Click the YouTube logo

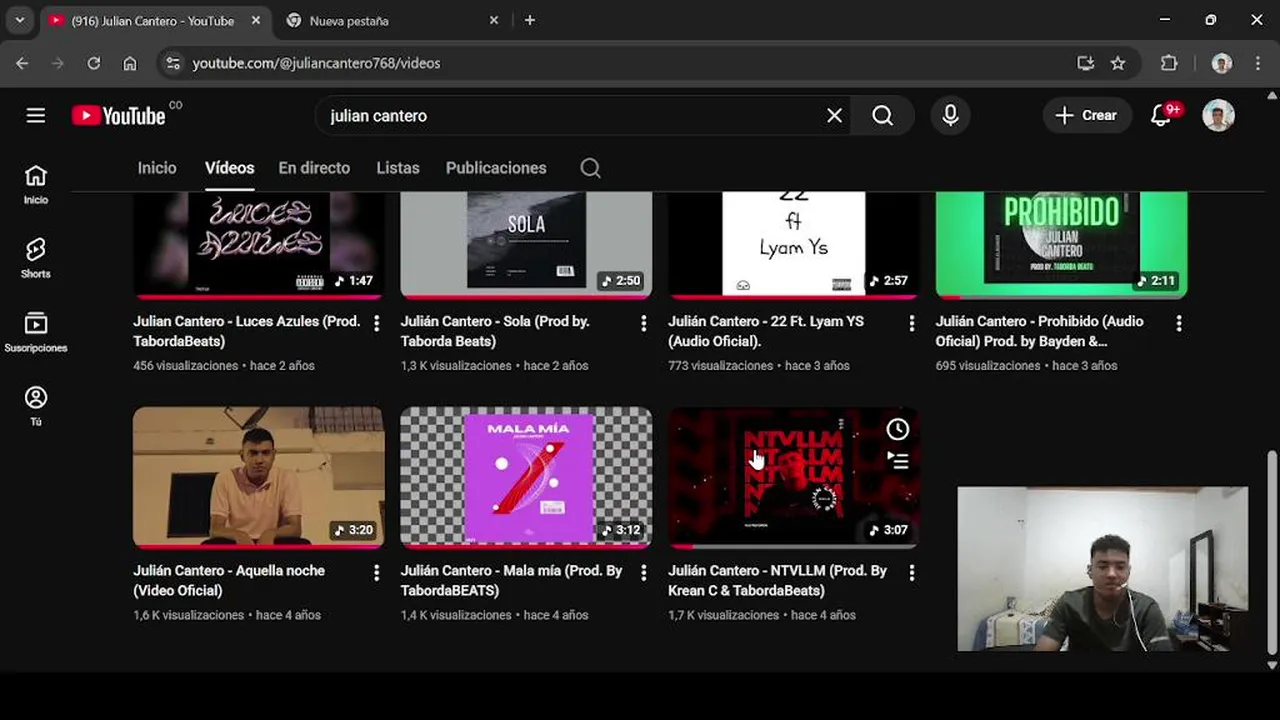119,116
